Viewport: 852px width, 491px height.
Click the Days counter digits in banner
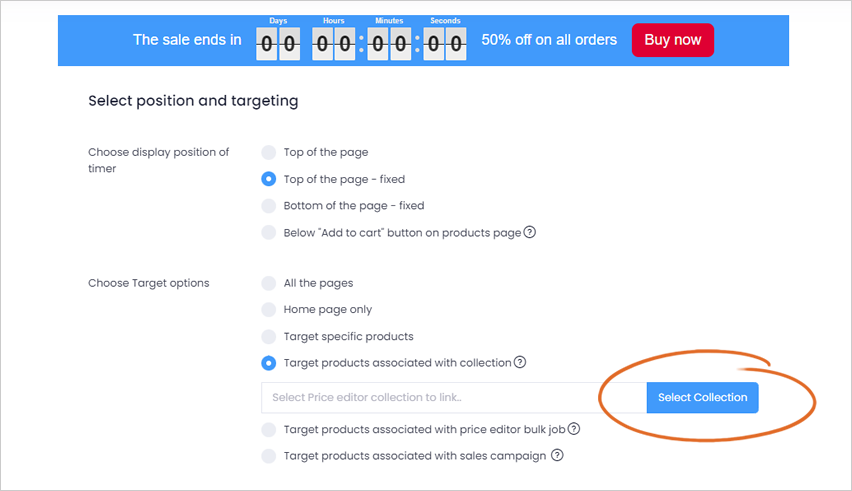278,44
